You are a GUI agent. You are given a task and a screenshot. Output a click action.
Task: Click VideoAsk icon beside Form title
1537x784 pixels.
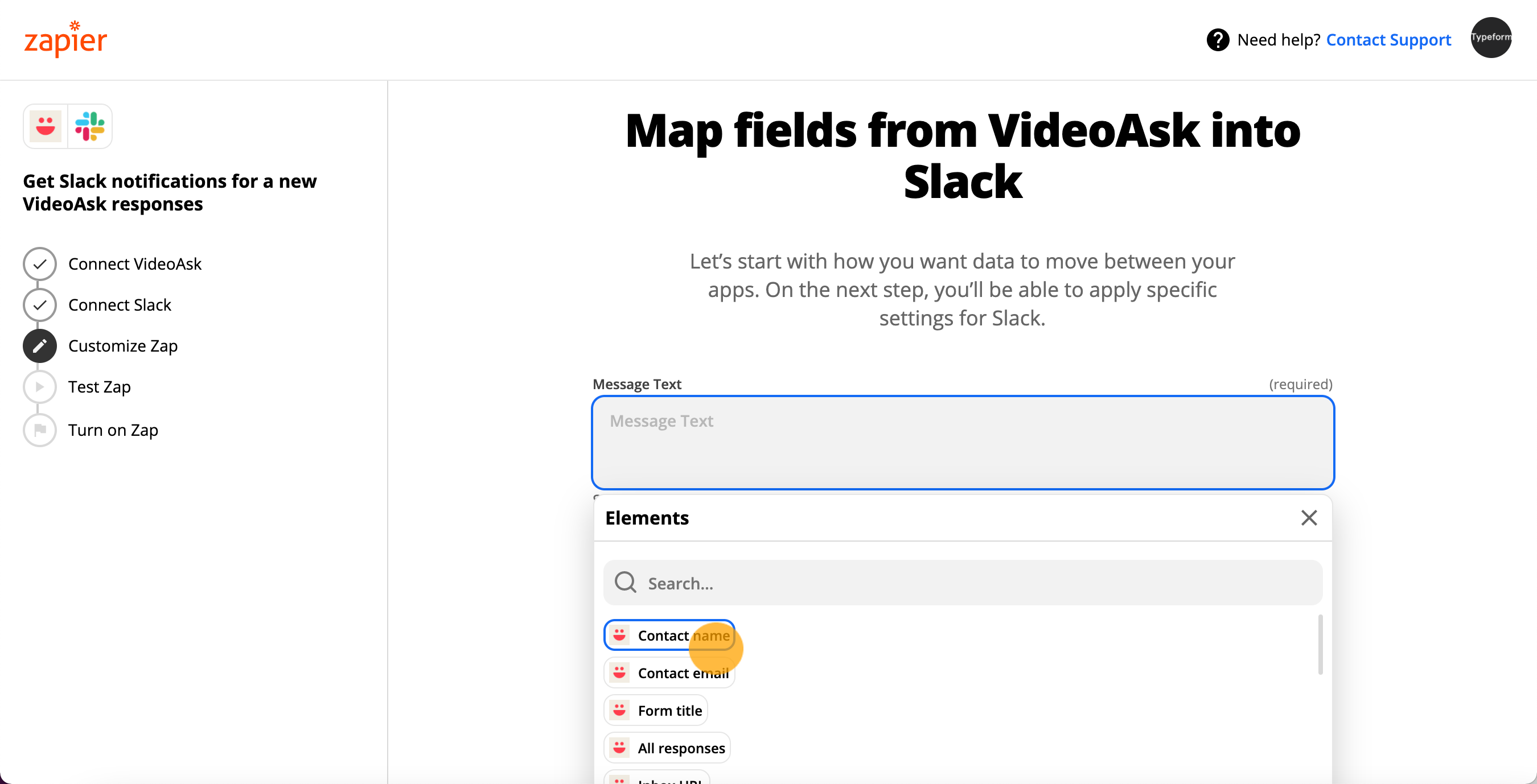(619, 710)
